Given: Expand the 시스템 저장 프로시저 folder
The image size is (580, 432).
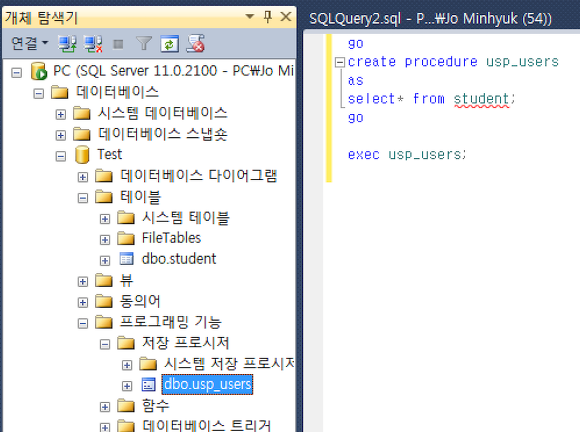Looking at the screenshot, I should pyautogui.click(x=127, y=365).
